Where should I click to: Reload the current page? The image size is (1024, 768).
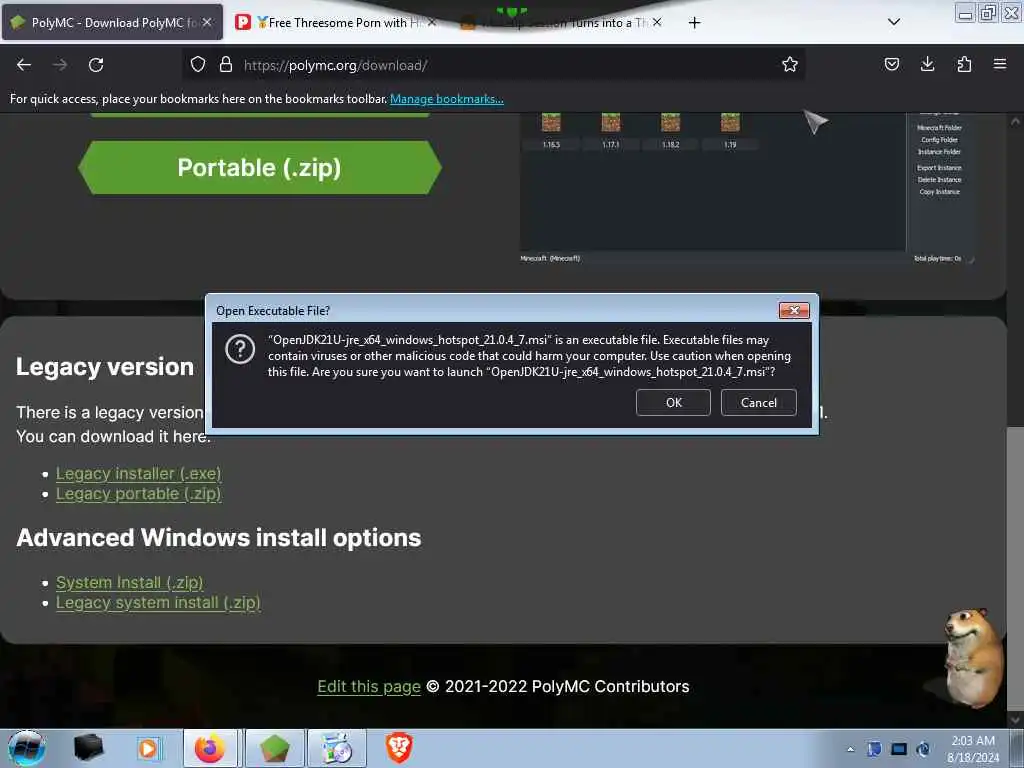(96, 65)
